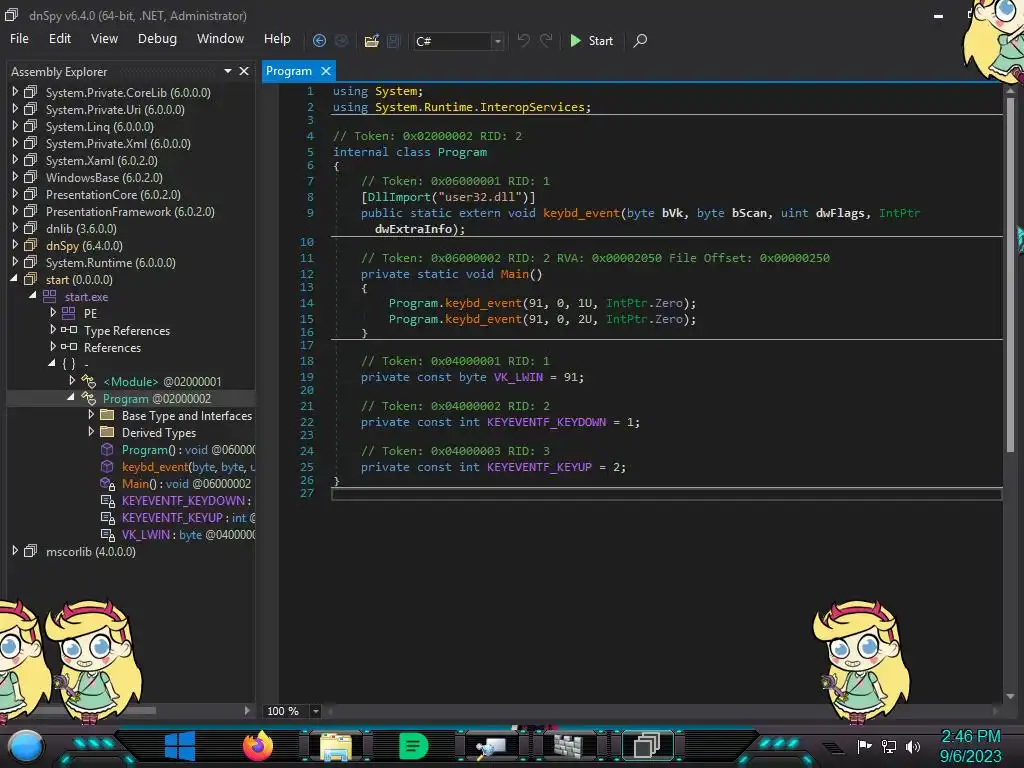
Task: Select the Program document tab
Action: tap(289, 71)
